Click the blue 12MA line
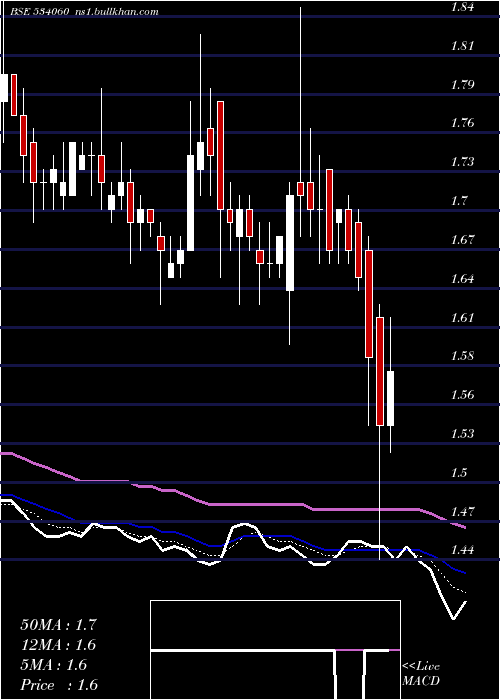The image size is (500, 700). (268, 536)
